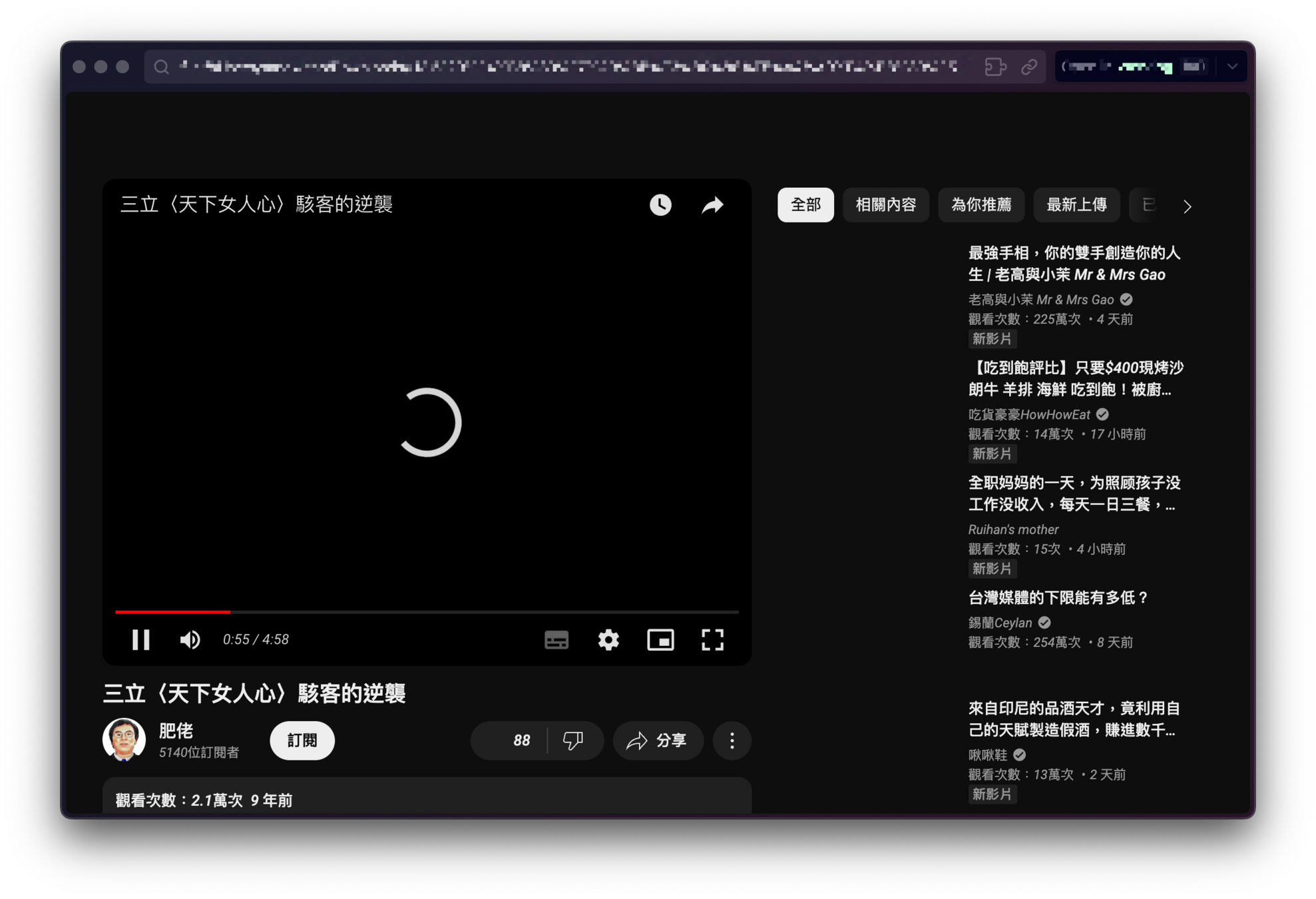This screenshot has height=899, width=1316.
Task: Copy link icon in address bar
Action: tap(1029, 67)
